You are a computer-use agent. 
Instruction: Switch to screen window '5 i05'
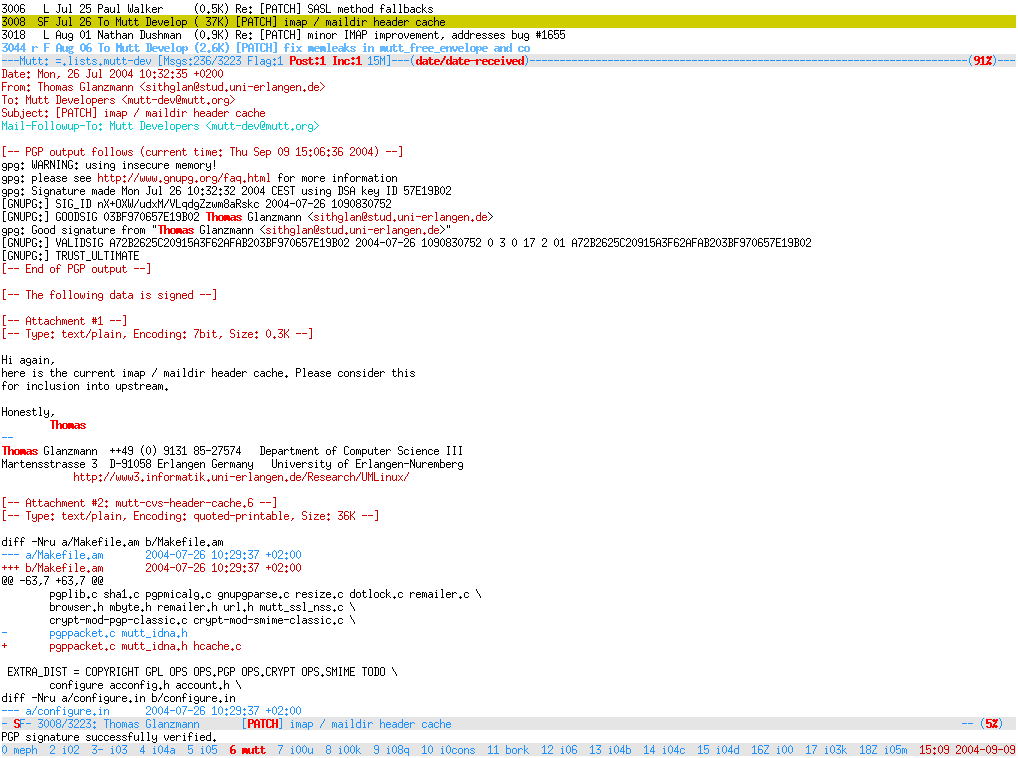pyautogui.click(x=203, y=750)
